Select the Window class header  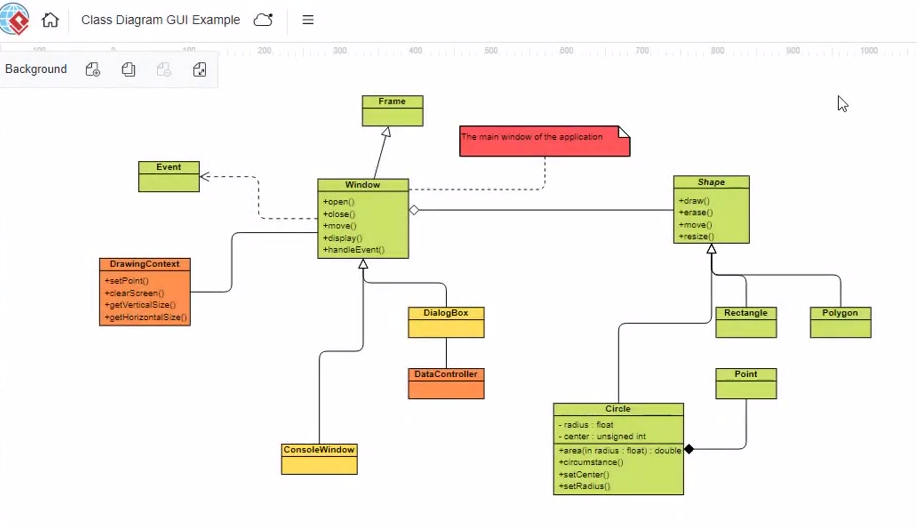pos(363,185)
